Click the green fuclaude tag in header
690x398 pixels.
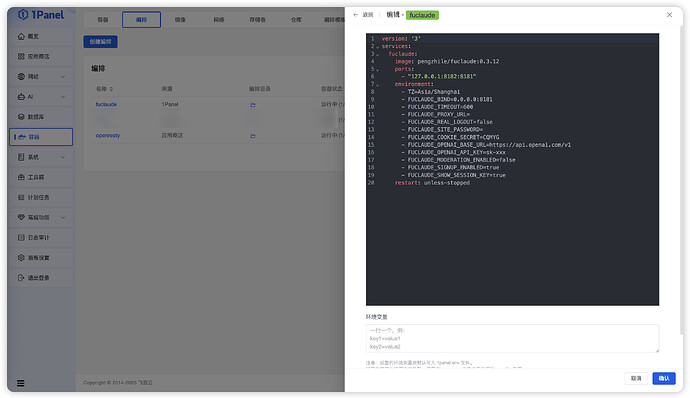(422, 15)
